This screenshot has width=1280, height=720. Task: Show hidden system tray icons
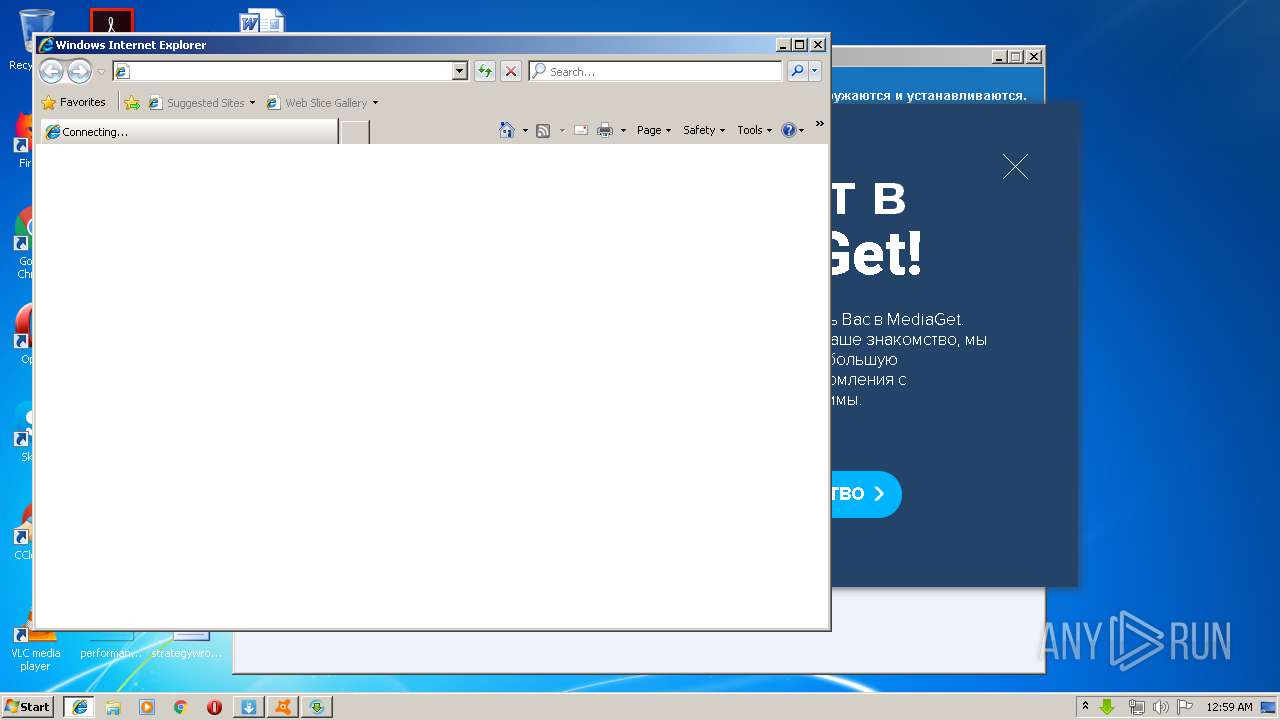click(1086, 706)
